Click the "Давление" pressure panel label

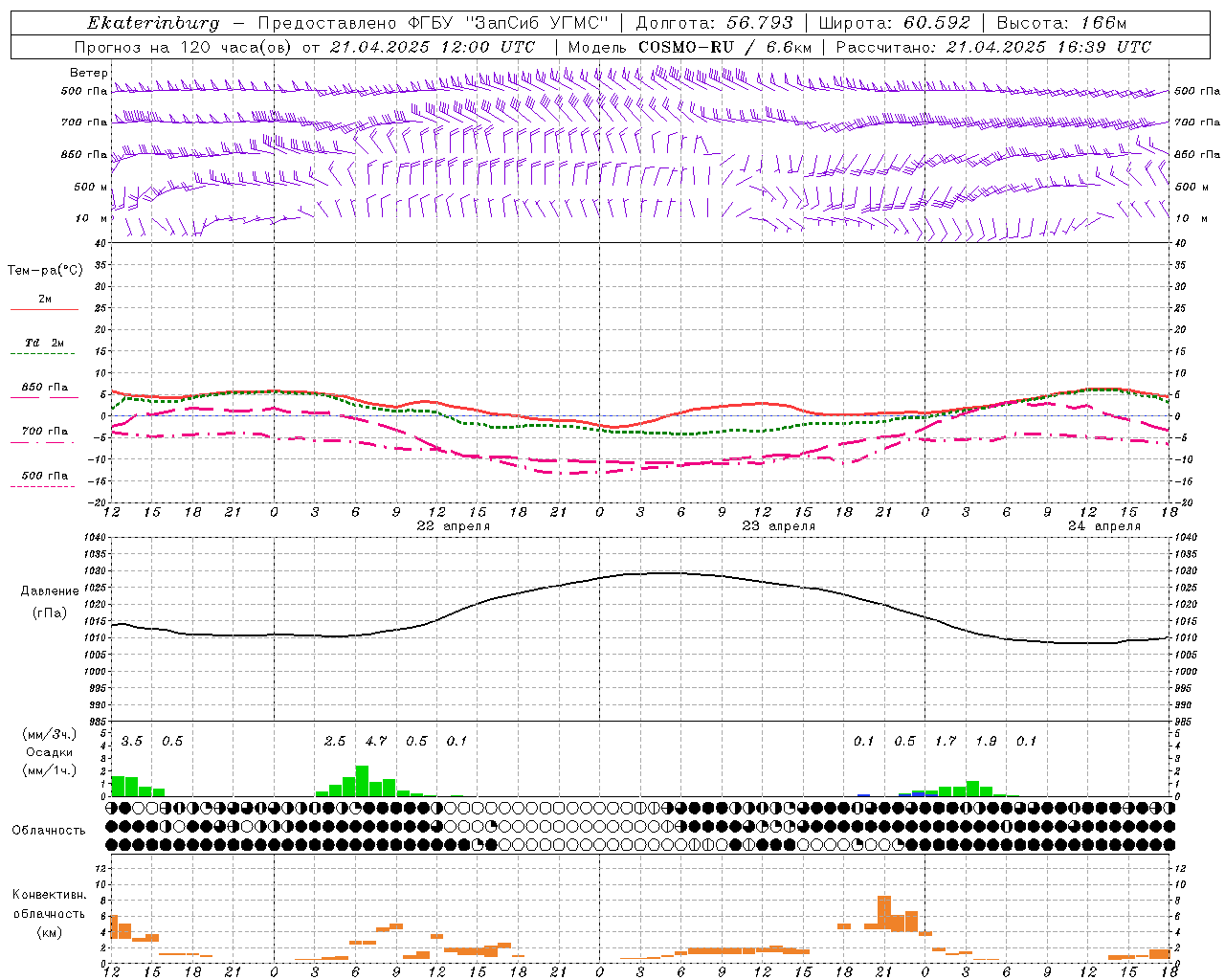[49, 591]
